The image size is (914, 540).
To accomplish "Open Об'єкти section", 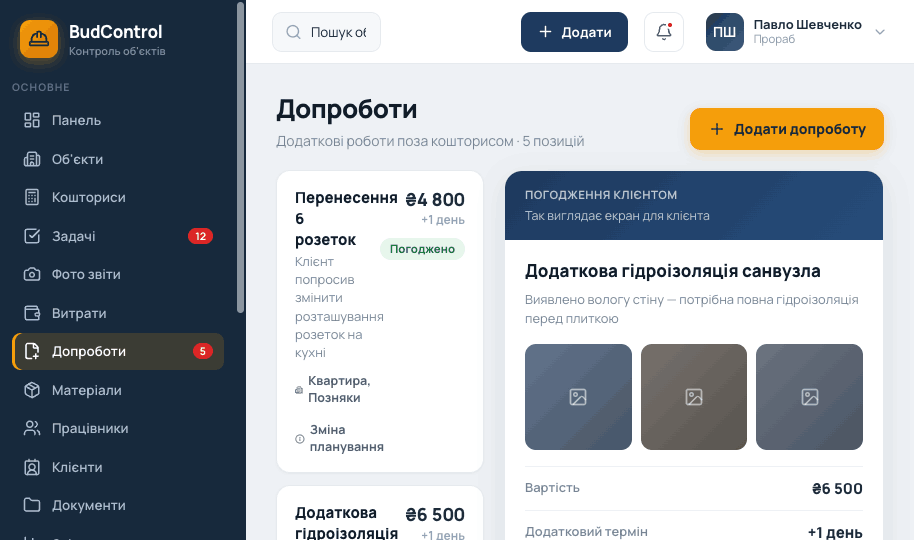I will coord(118,159).
